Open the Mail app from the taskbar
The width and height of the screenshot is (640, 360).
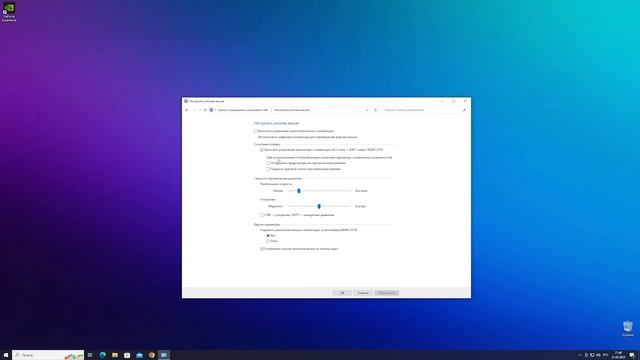pyautogui.click(x=139, y=355)
